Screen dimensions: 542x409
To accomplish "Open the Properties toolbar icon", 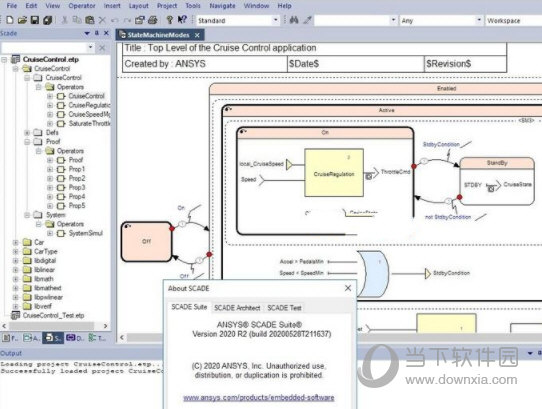I will coord(140,20).
